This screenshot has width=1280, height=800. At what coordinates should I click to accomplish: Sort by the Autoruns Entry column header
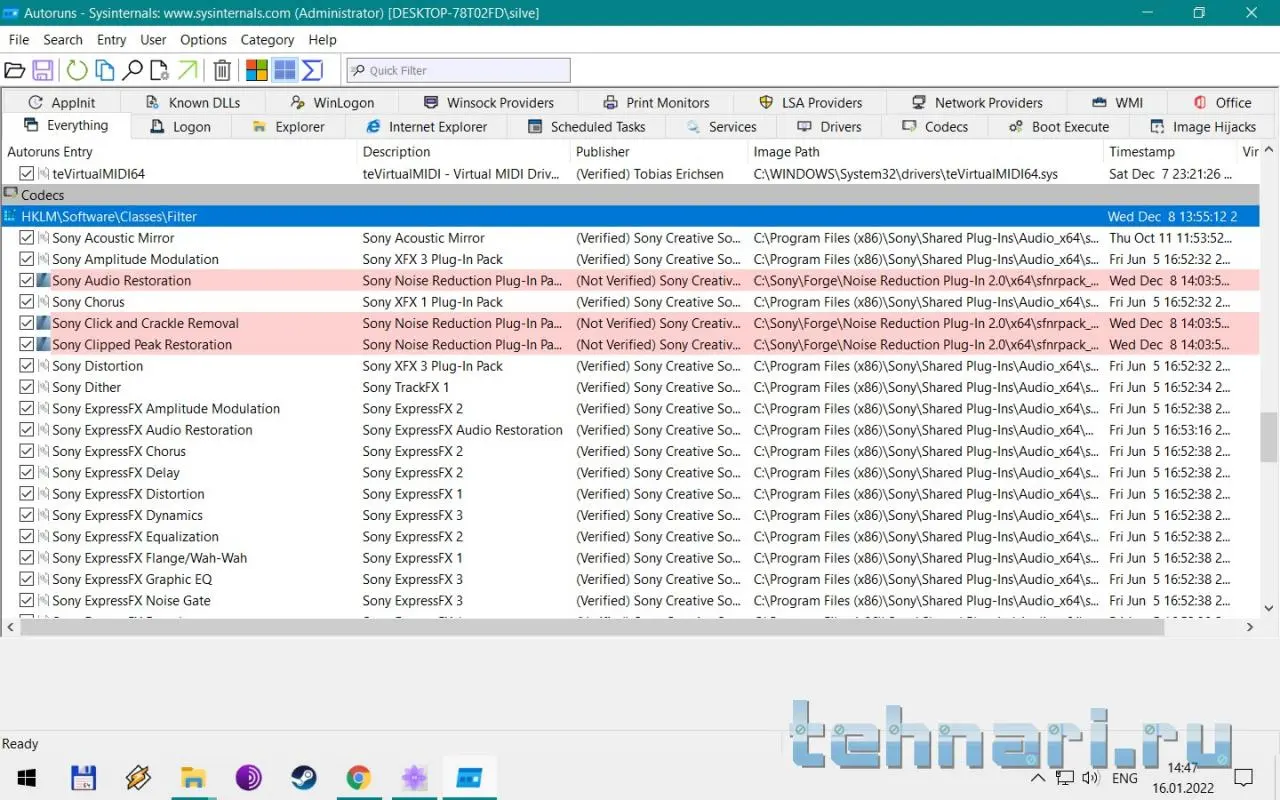click(x=179, y=152)
